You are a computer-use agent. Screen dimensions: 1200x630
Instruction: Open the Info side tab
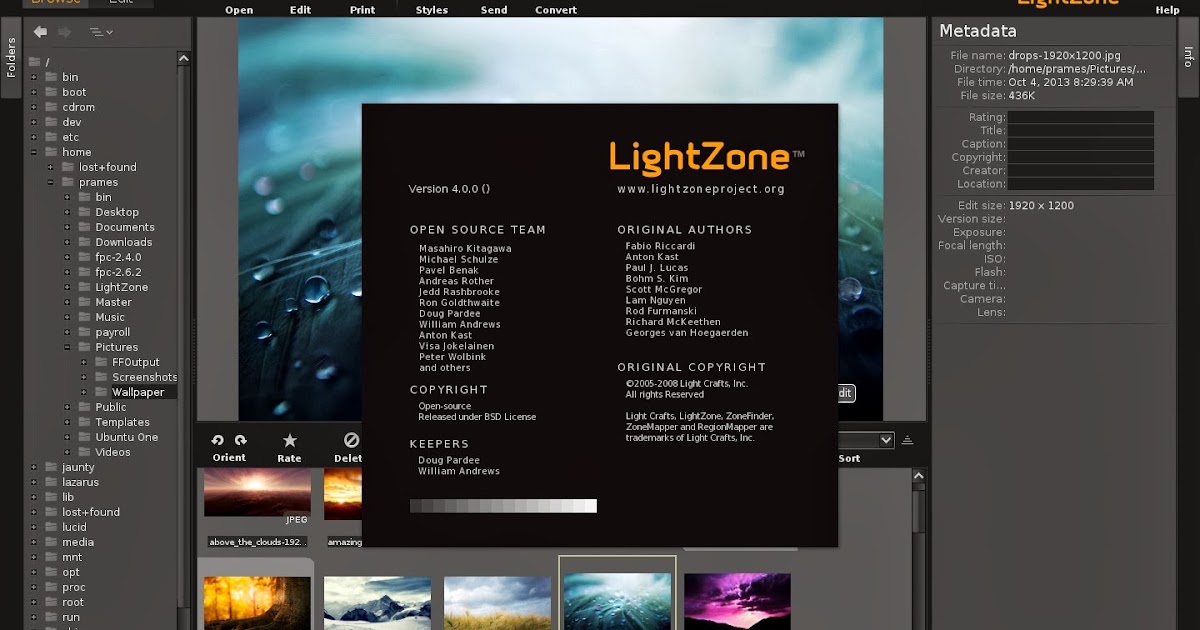click(x=1188, y=56)
